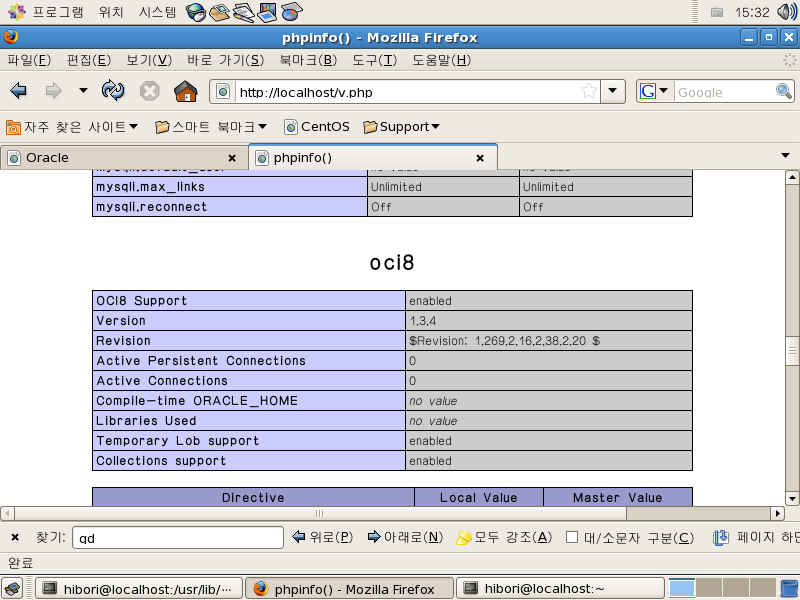Click the horizontal scrollbar thumb
Image resolution: width=800 pixels, height=600 pixels.
point(320,513)
